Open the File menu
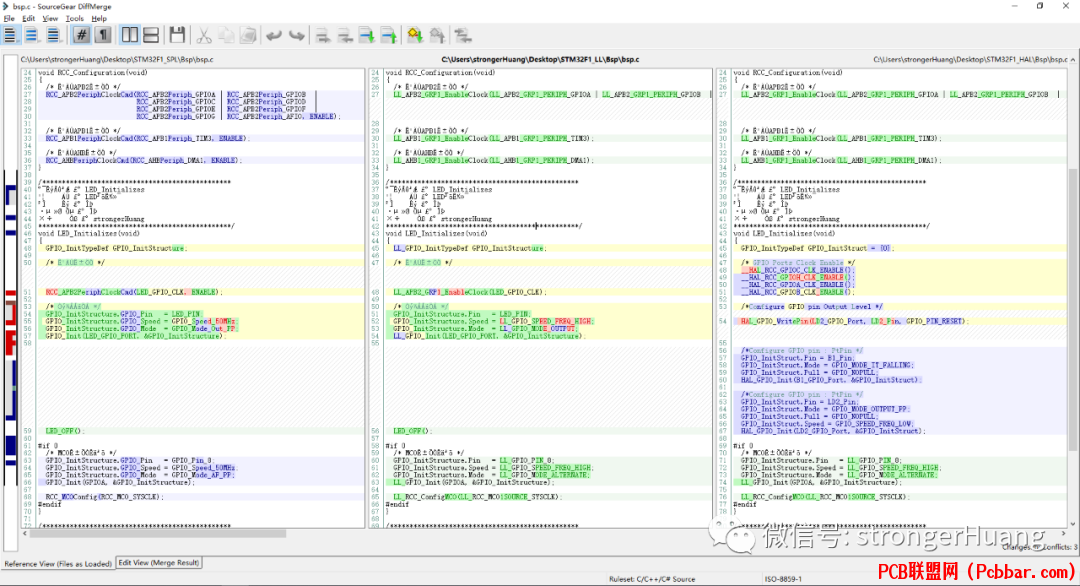 (x=9, y=19)
